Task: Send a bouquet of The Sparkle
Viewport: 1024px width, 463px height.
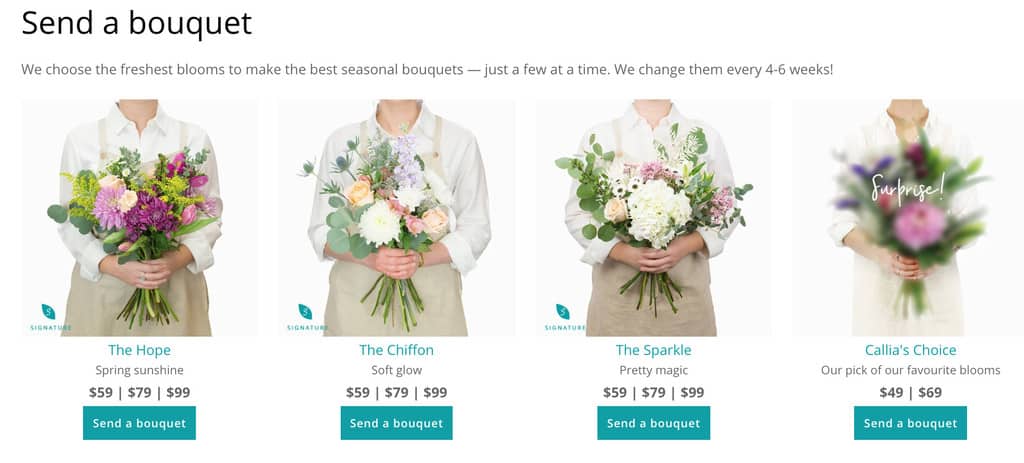Action: [x=653, y=423]
